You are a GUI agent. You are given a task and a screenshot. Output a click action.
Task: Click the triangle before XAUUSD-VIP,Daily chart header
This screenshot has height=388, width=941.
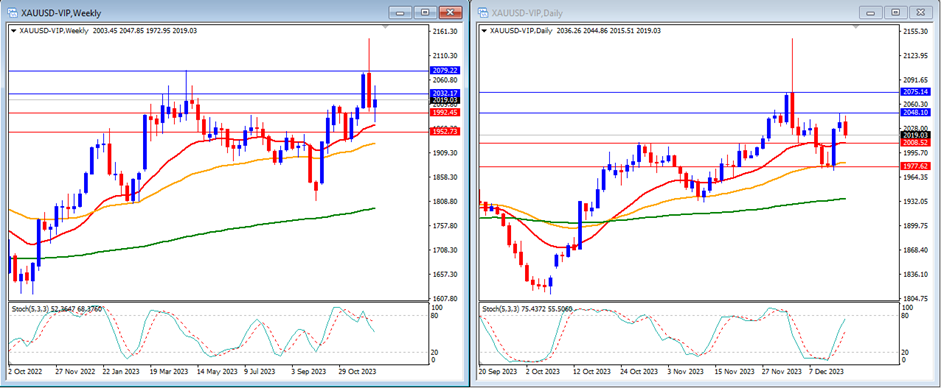click(x=484, y=31)
